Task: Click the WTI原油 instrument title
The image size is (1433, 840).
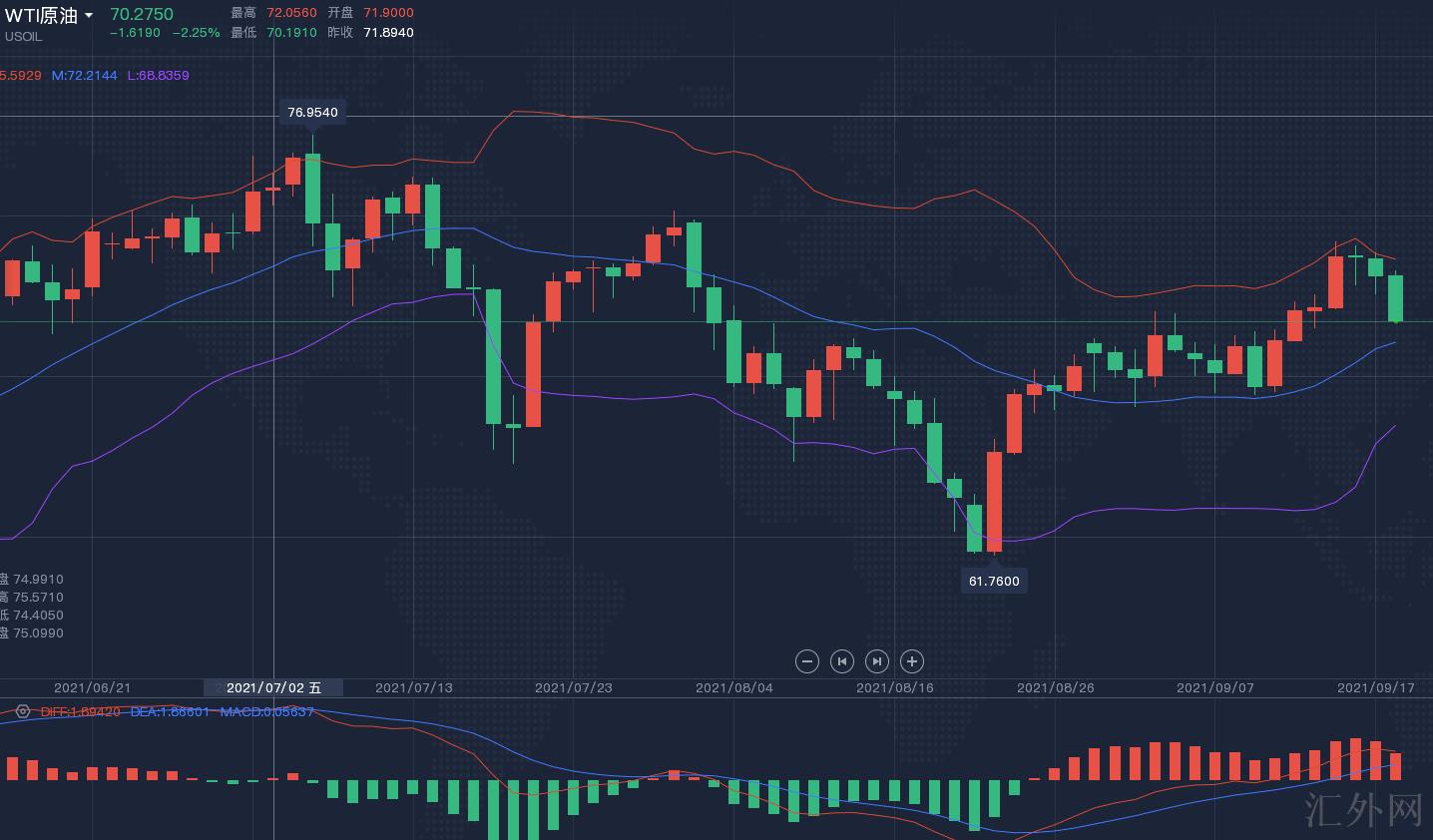Action: [x=41, y=15]
